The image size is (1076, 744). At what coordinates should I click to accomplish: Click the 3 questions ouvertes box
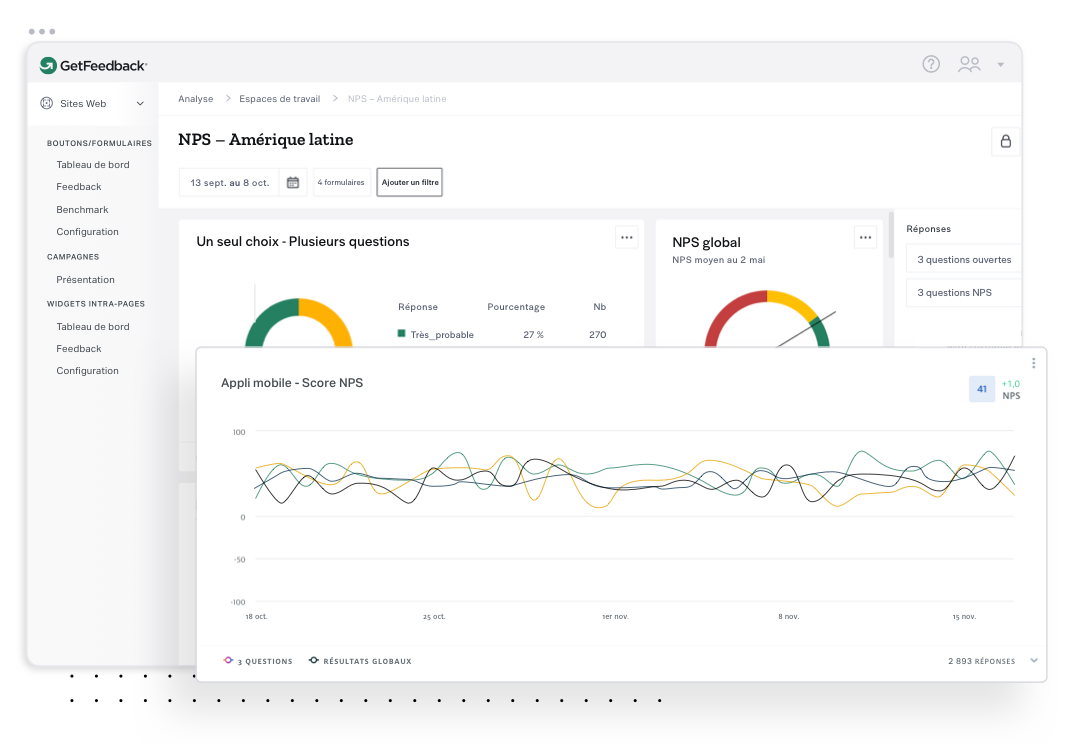[964, 259]
